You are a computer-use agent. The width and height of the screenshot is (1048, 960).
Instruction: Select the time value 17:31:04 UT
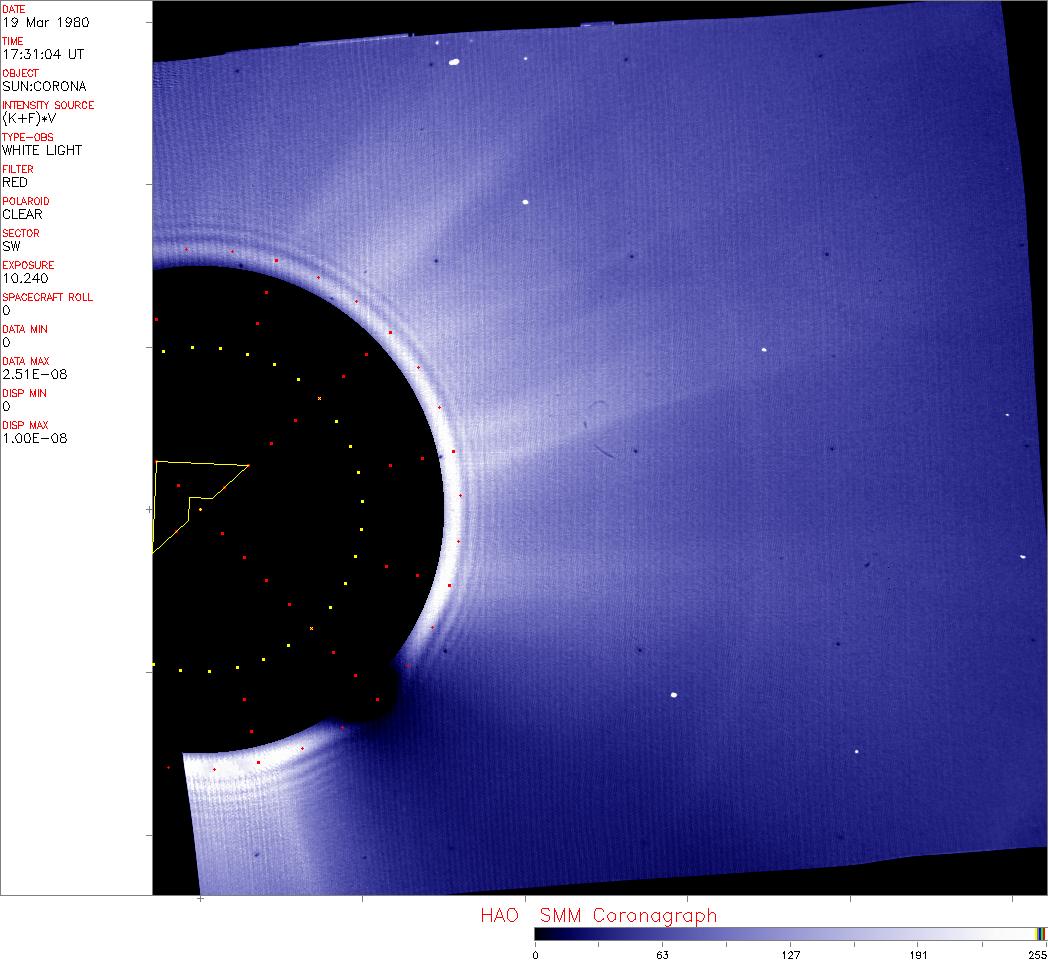42,54
